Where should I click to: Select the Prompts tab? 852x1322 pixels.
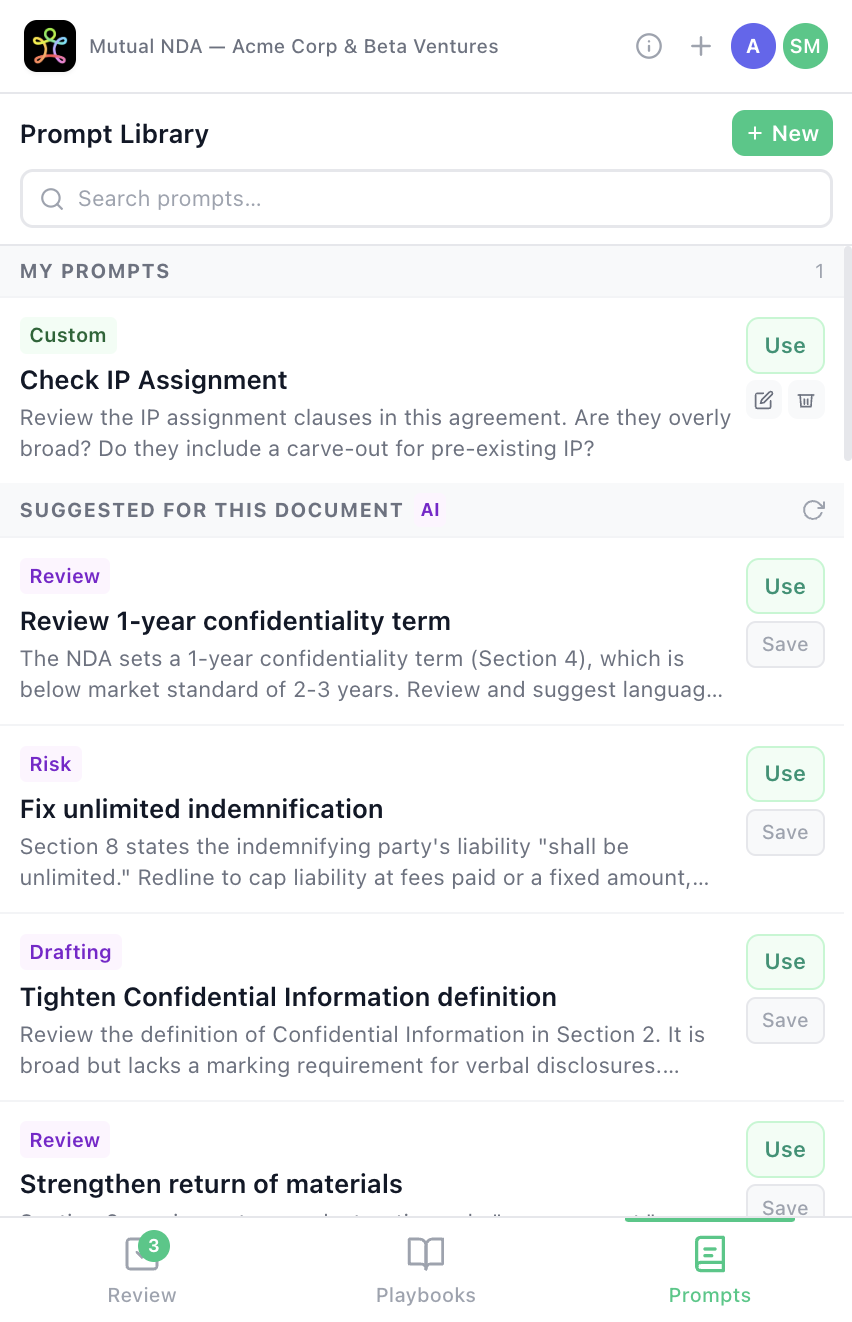click(709, 1270)
